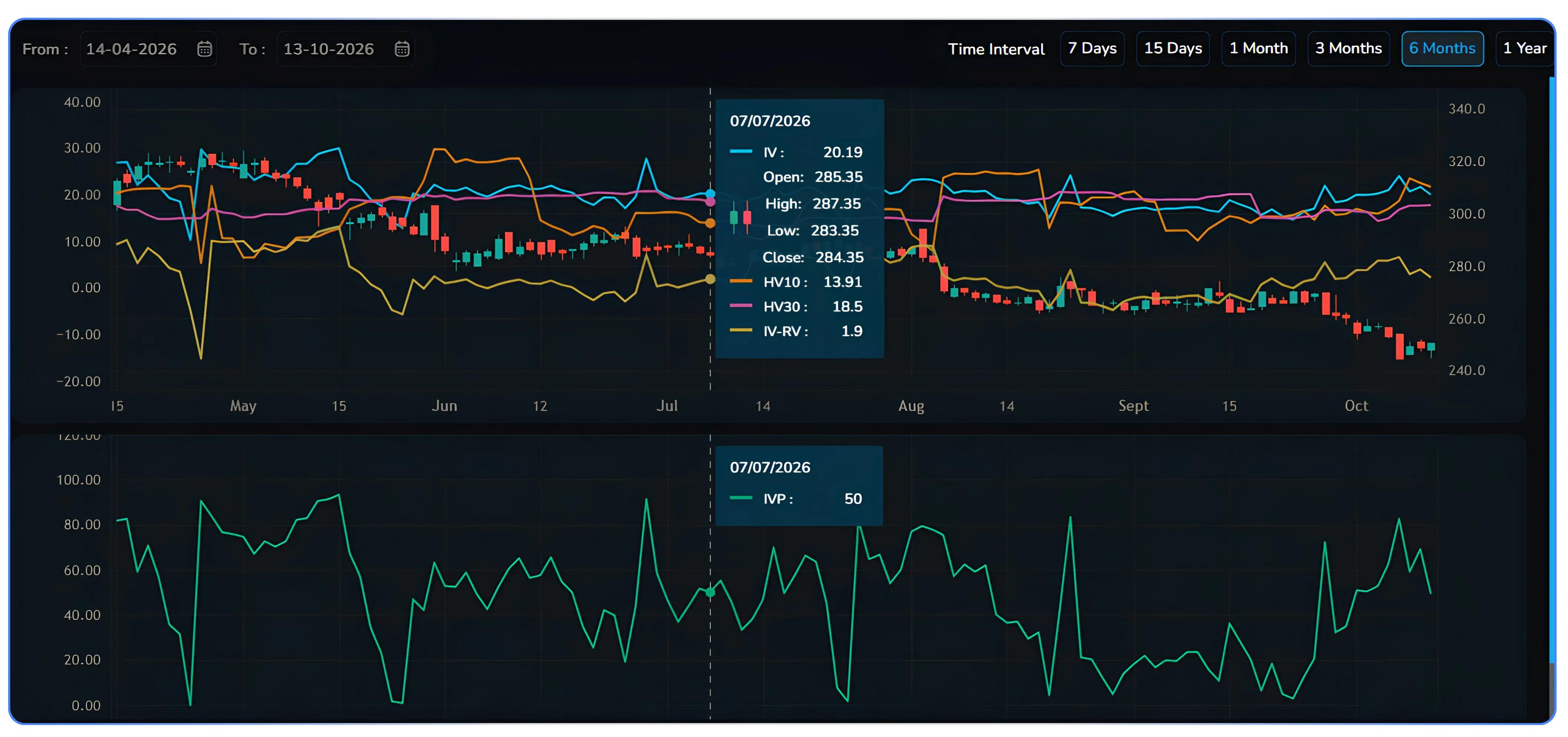Click the From date field 14-04-2026
The height and width of the screenshot is (737, 1568).
(148, 49)
